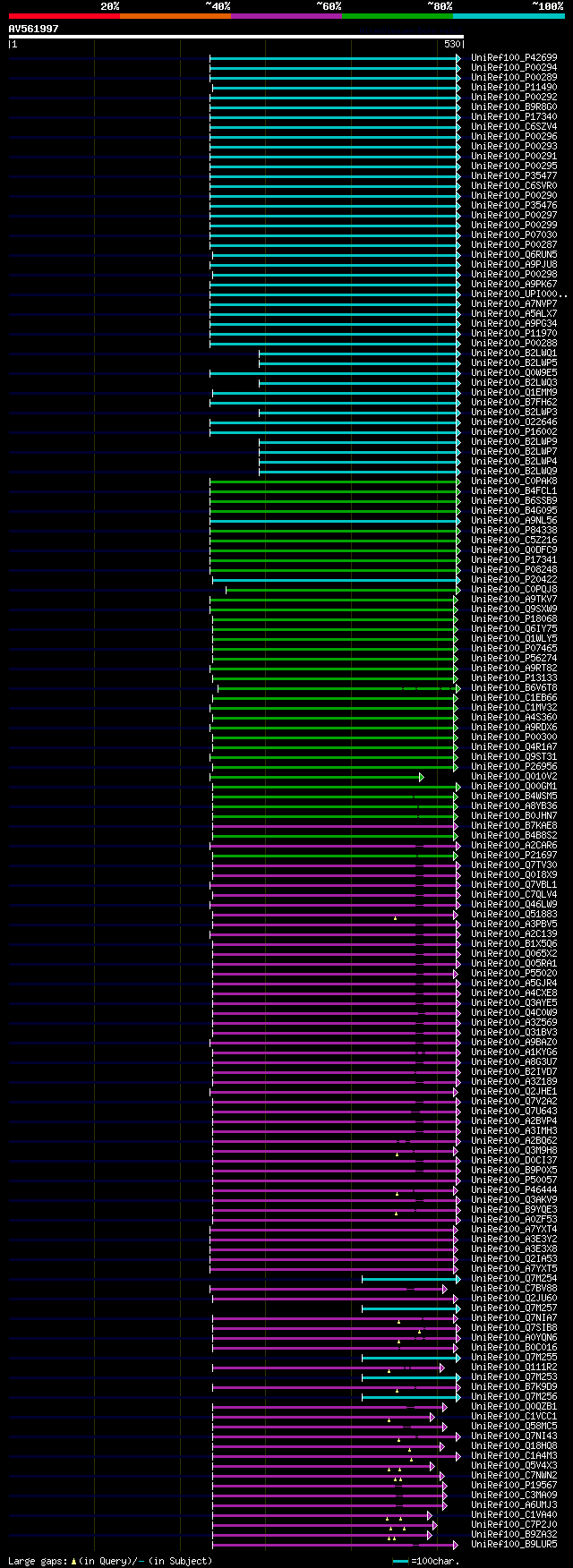The width and height of the screenshot is (573, 1568).
Task: Click the orange ~40% identity legend segment
Action: point(175,16)
